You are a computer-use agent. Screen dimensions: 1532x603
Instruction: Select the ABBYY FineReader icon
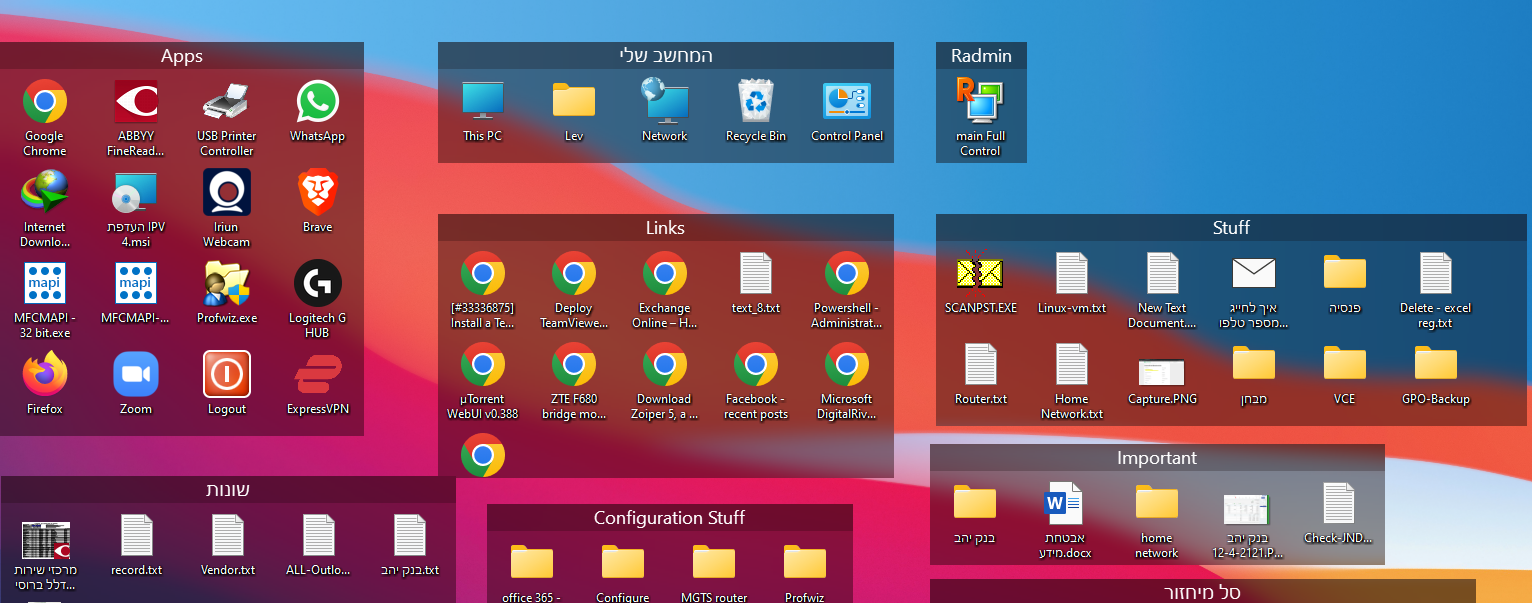[x=136, y=101]
